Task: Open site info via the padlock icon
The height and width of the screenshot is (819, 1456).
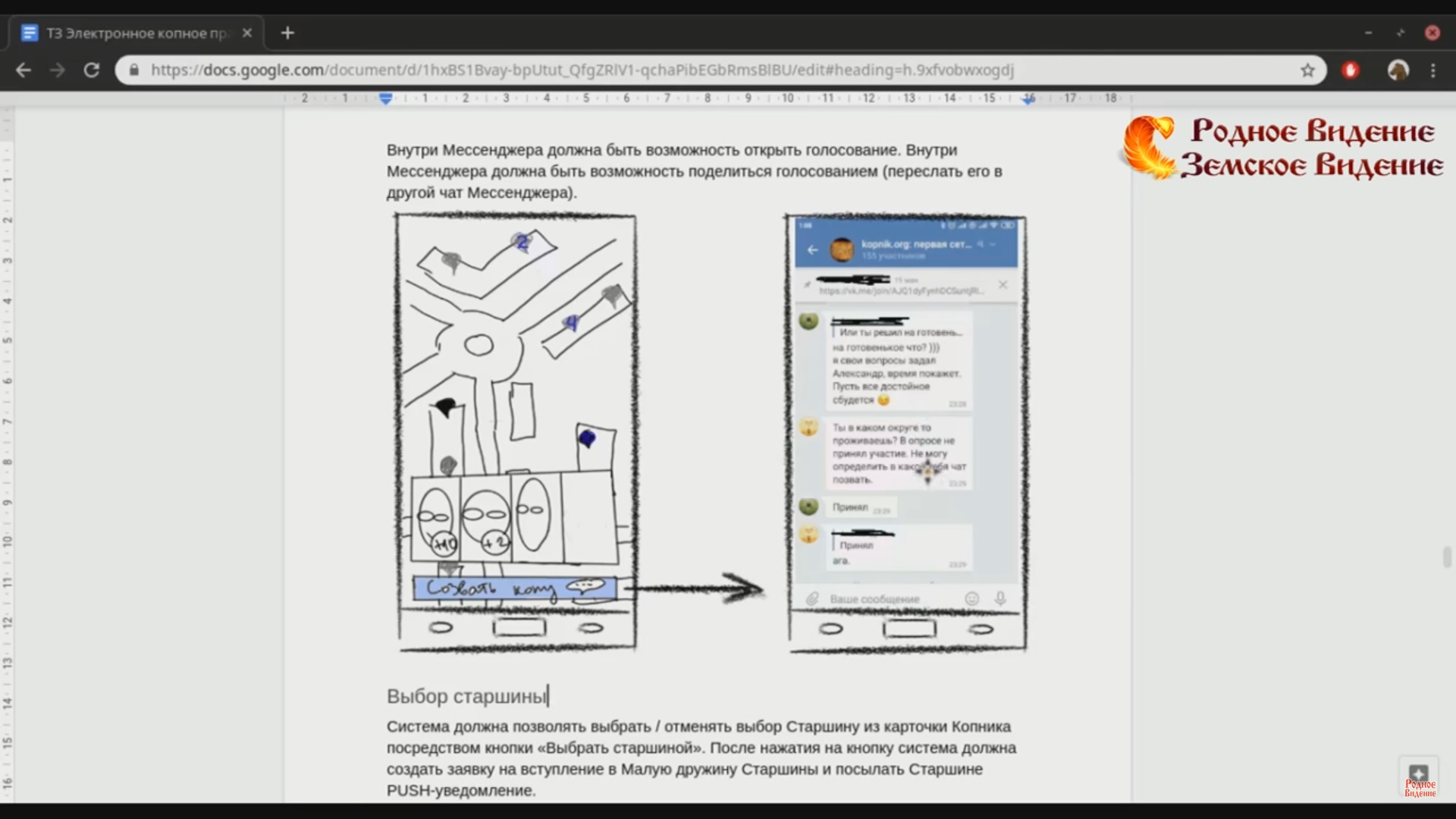Action: pos(134,71)
